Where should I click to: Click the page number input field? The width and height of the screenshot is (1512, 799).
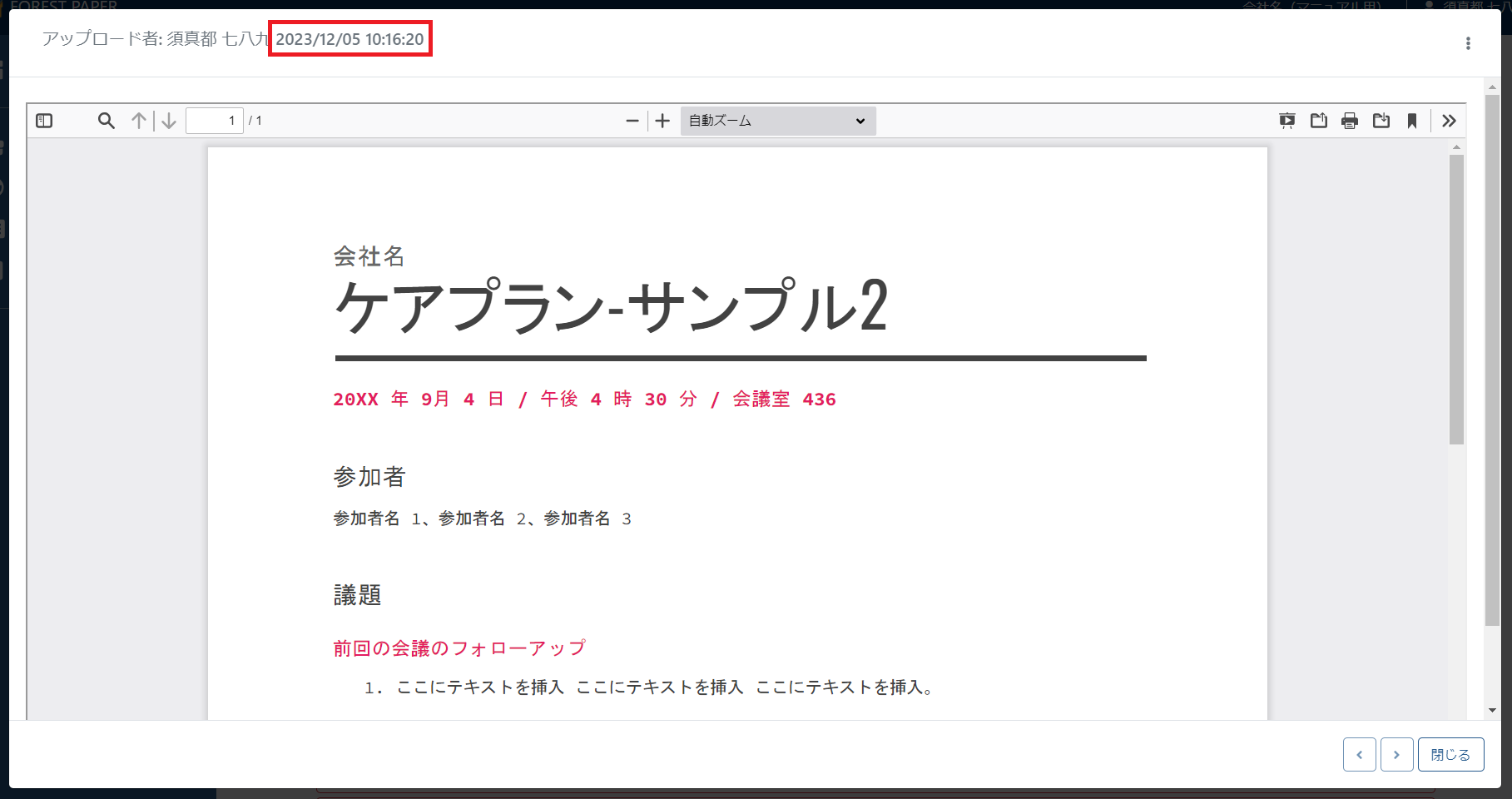[x=215, y=120]
